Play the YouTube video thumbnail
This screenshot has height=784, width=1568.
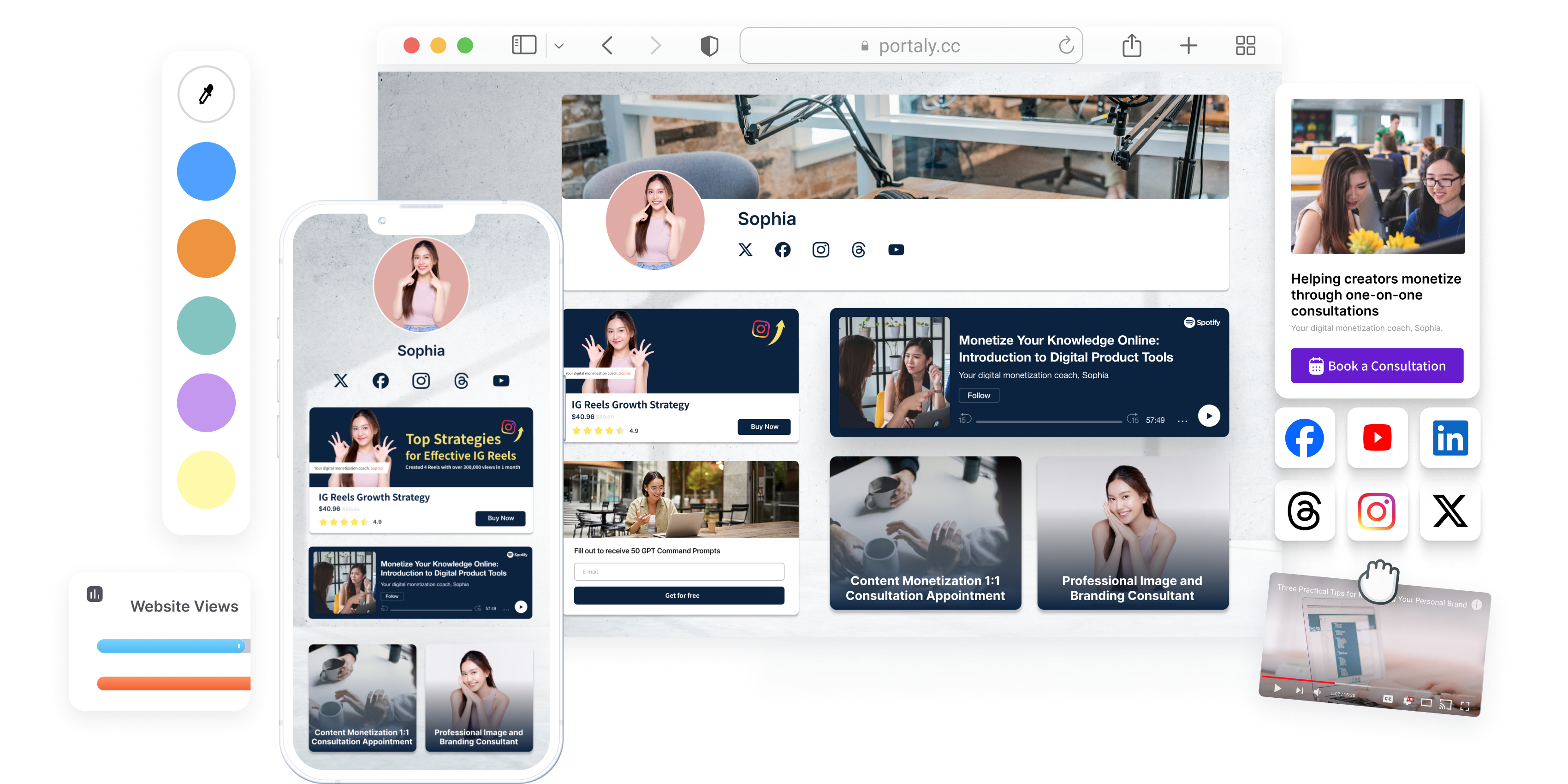[1277, 689]
